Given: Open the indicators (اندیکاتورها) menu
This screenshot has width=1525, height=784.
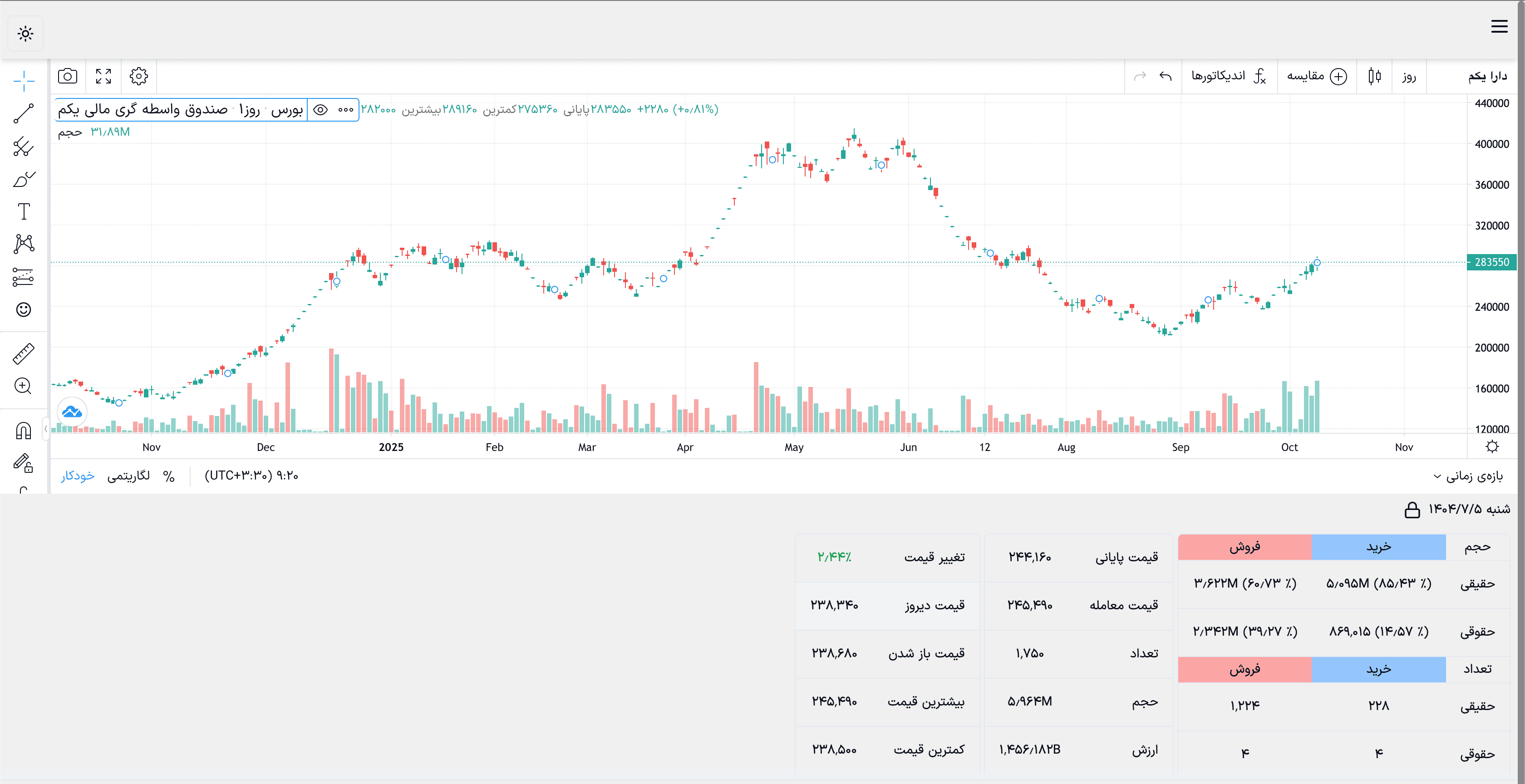Looking at the screenshot, I should [x=1229, y=76].
